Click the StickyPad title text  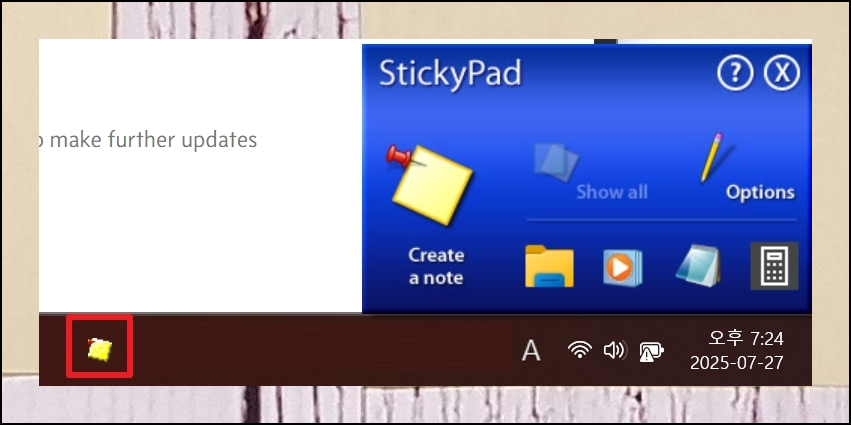click(x=450, y=73)
